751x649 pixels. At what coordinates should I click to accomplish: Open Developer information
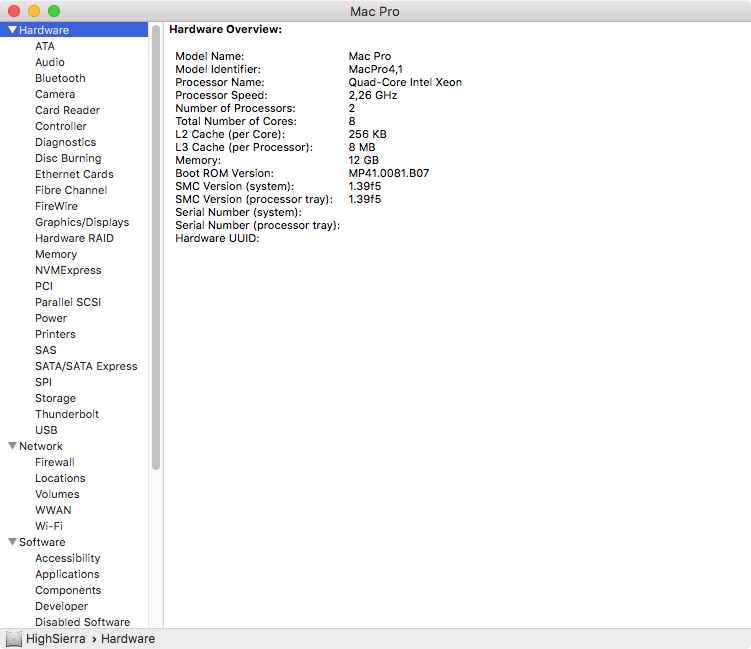61,606
